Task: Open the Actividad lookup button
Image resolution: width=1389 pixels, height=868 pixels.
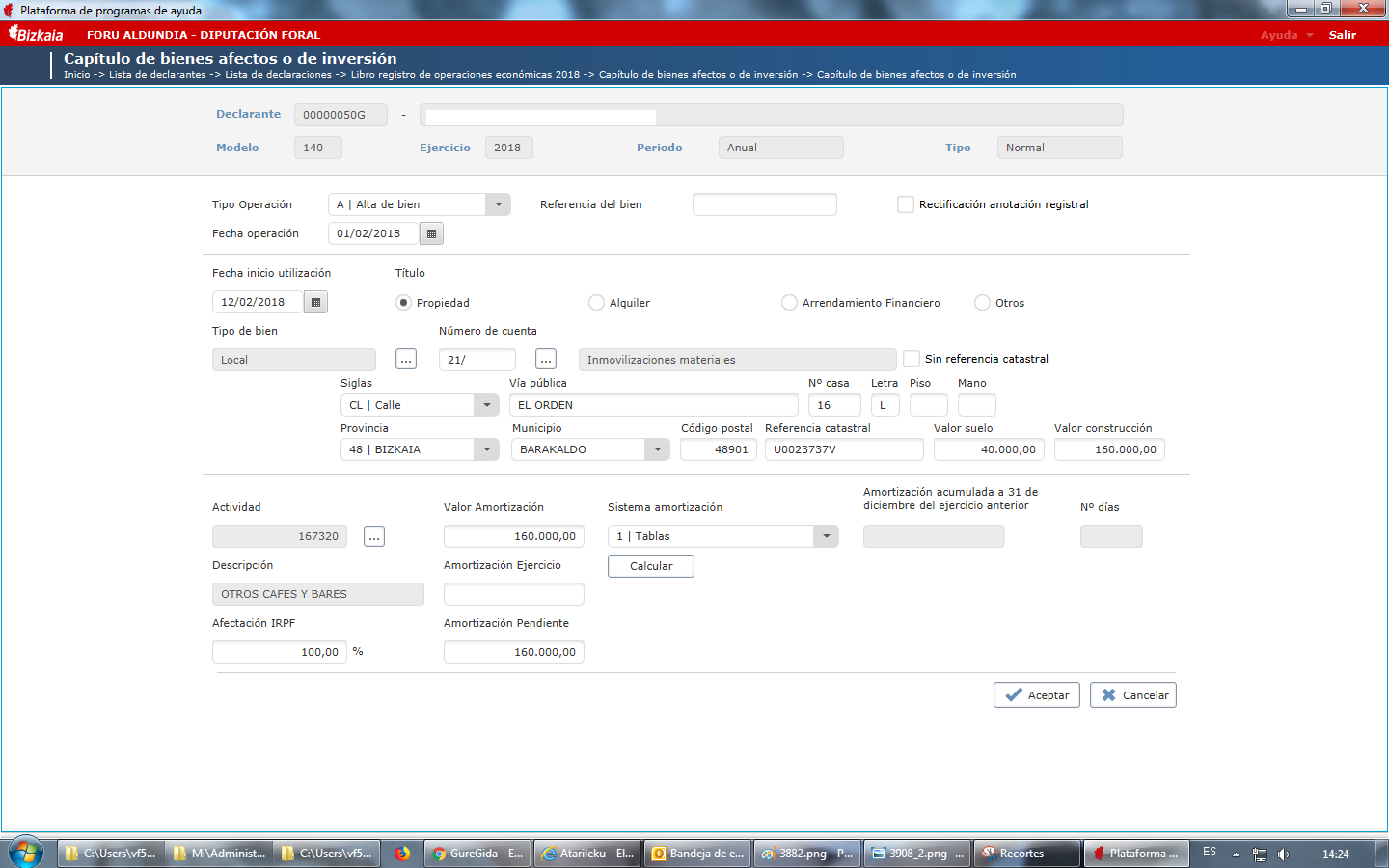Action: tap(374, 536)
